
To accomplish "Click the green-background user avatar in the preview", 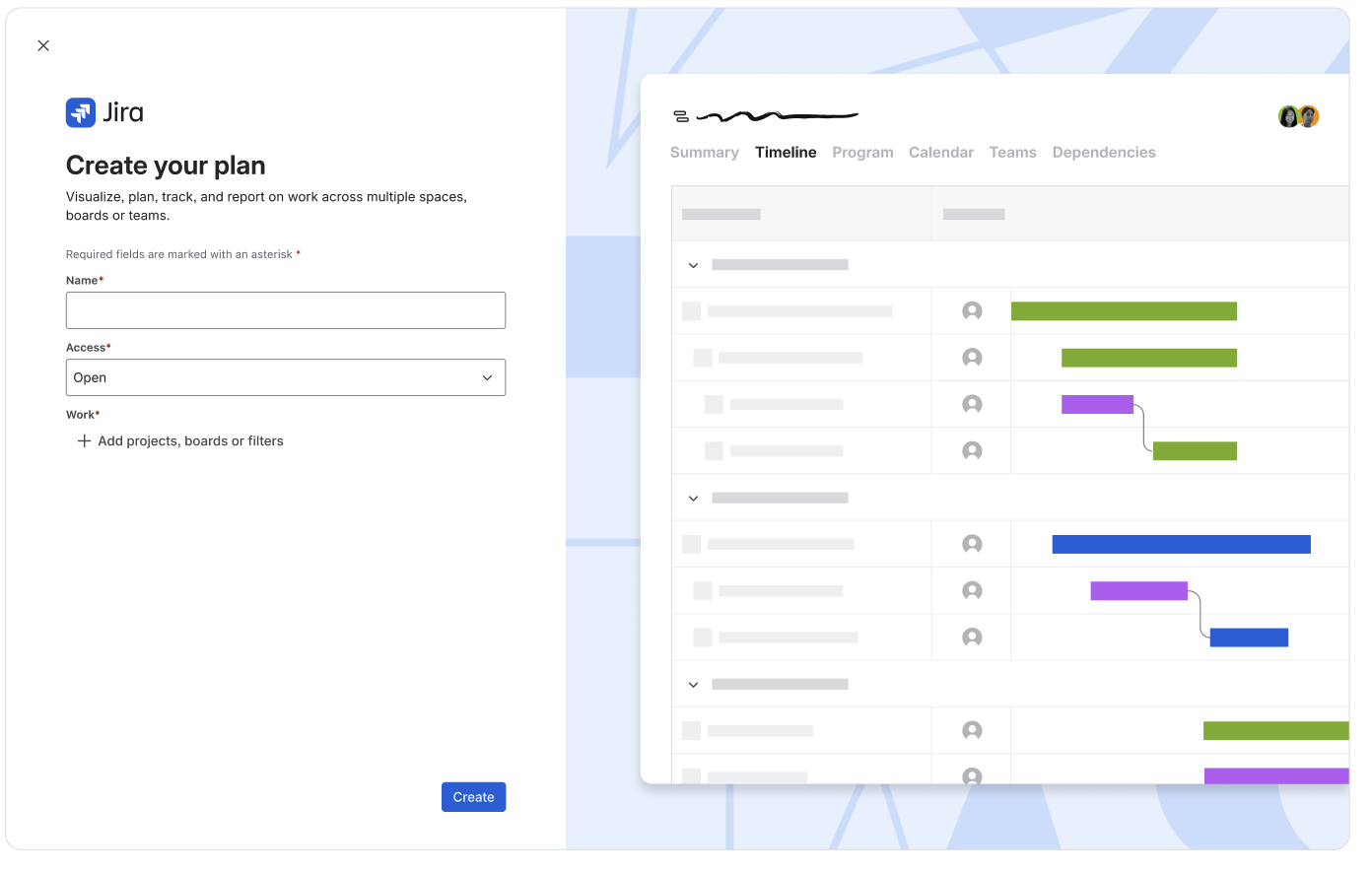I will [x=1288, y=117].
